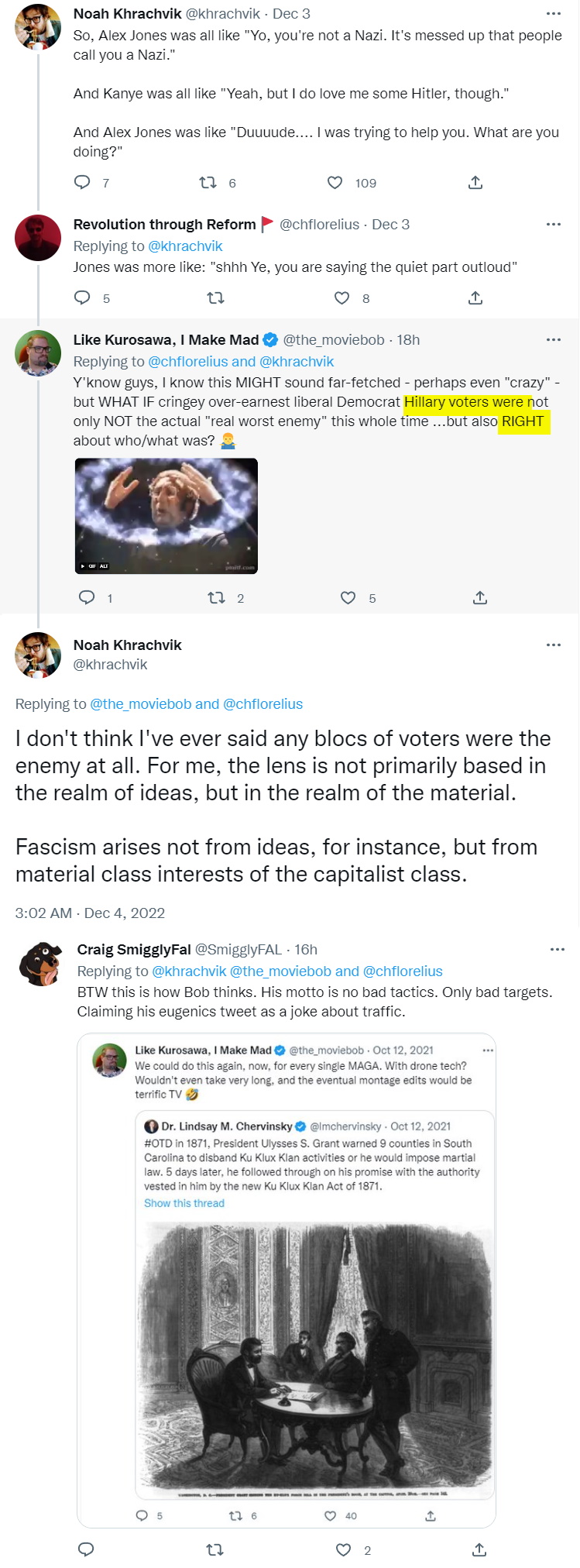This screenshot has width=580, height=1568.
Task: Open more menu for Like Kurosawa's tweet
Action: pos(553,339)
